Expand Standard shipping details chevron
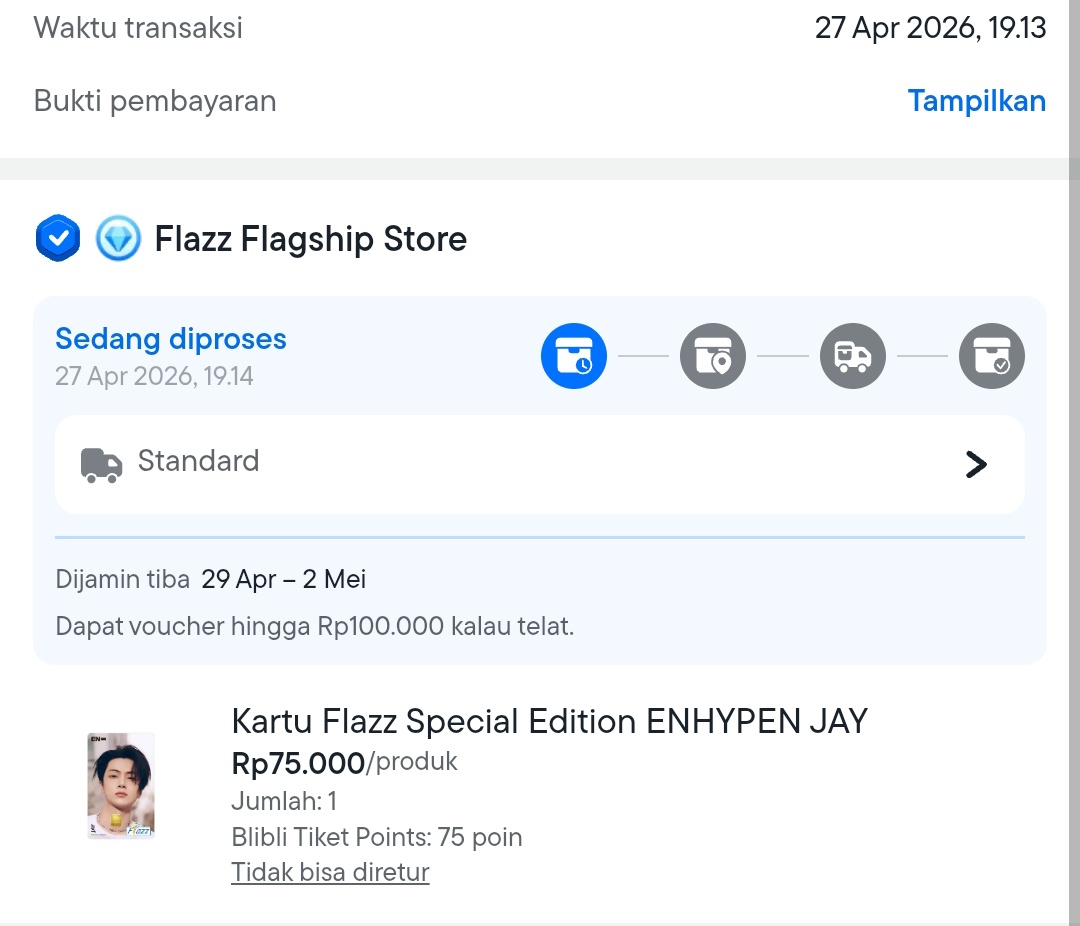The height and width of the screenshot is (926, 1080). point(976,464)
